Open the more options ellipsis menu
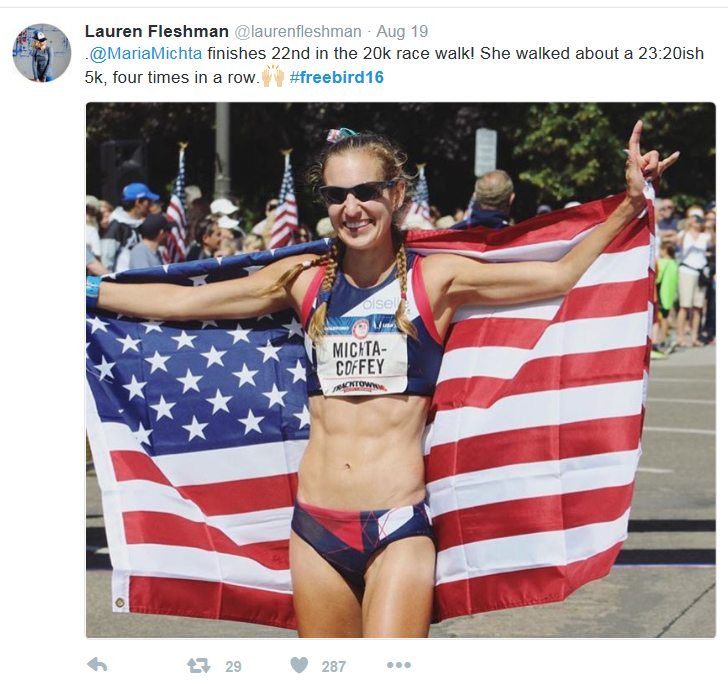728x684 pixels. (x=398, y=665)
